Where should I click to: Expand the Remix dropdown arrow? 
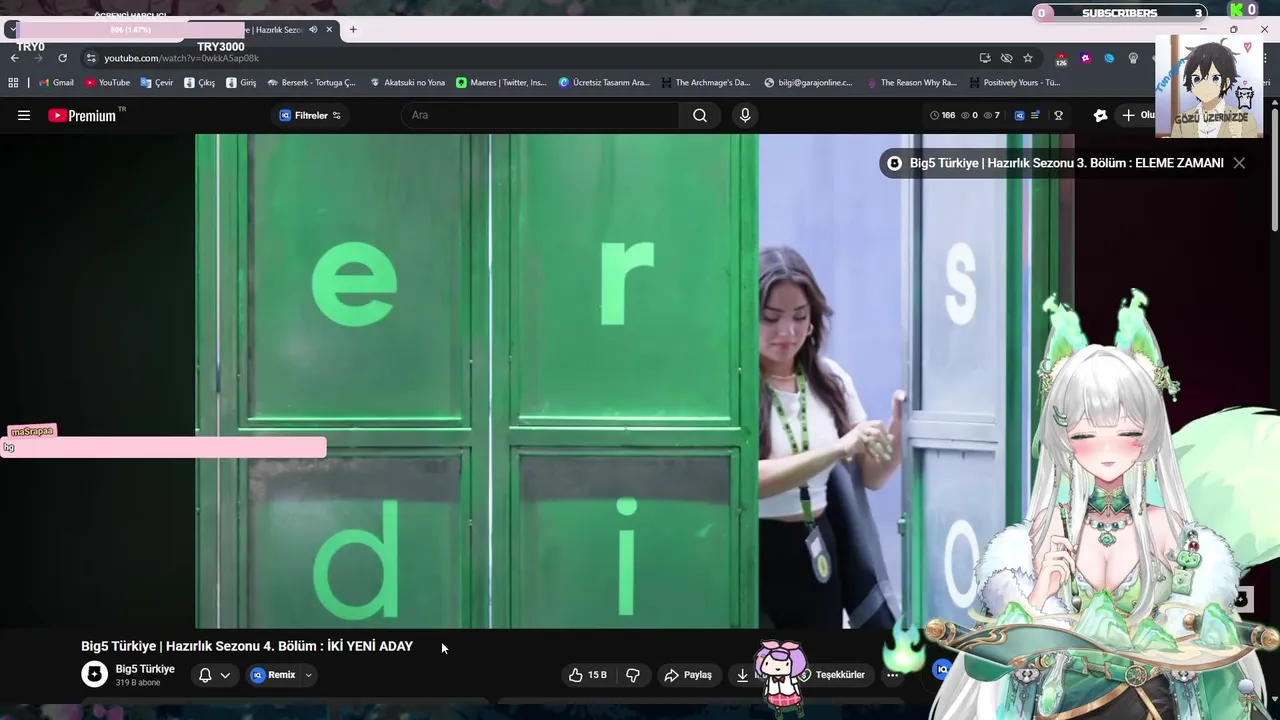[308, 675]
